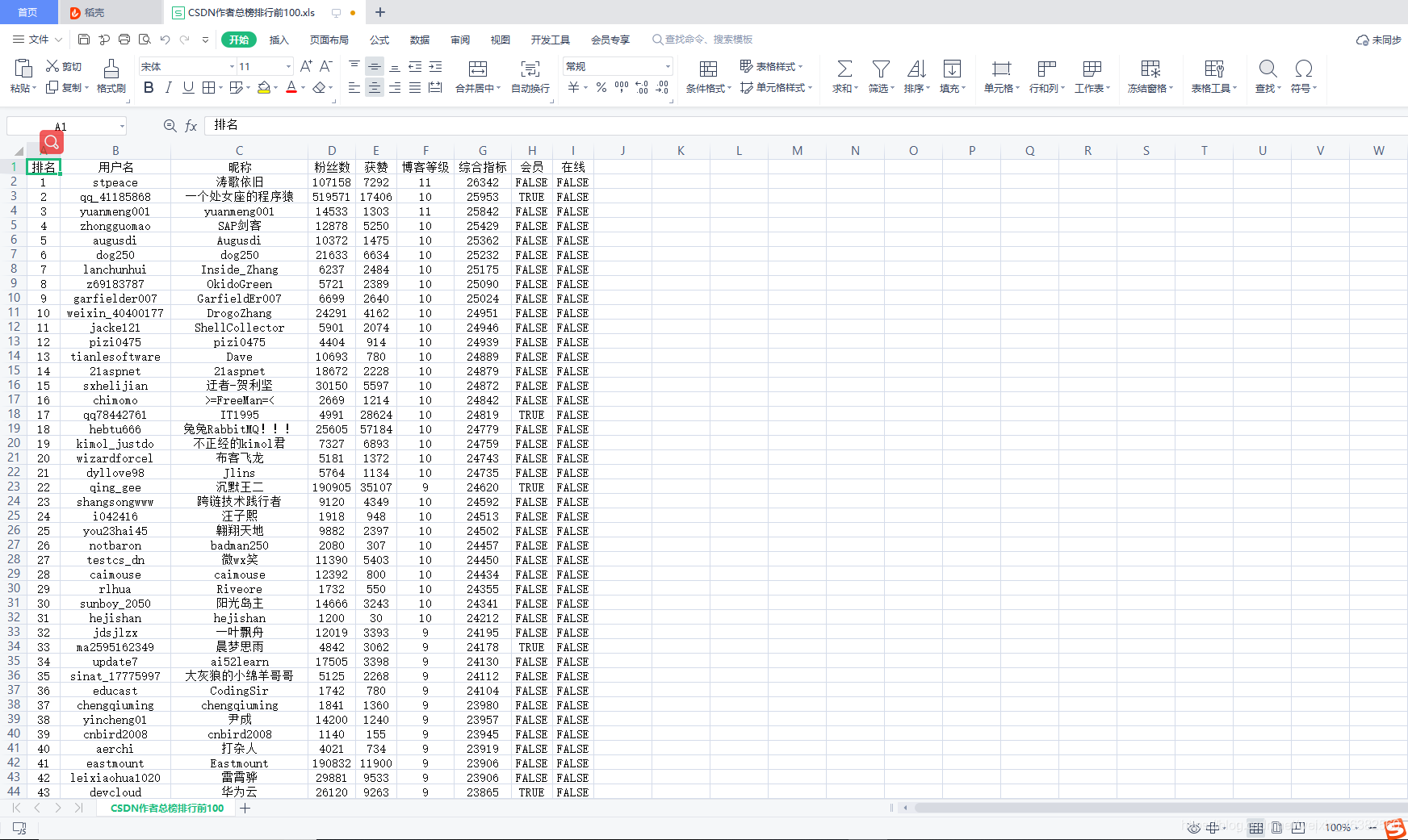The height and width of the screenshot is (840, 1408).
Task: Toggle Wrap Text (自动换行)
Action: coord(530,76)
